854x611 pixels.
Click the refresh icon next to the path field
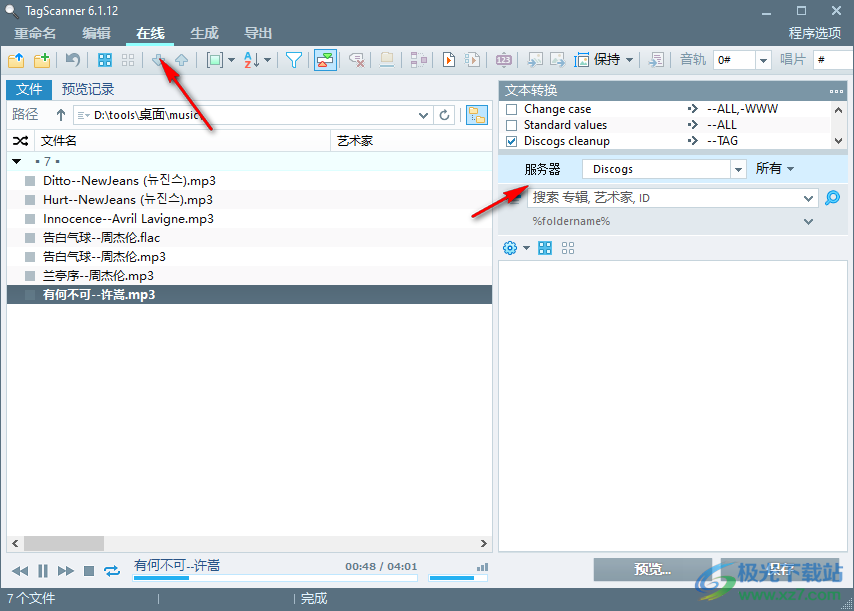point(444,115)
